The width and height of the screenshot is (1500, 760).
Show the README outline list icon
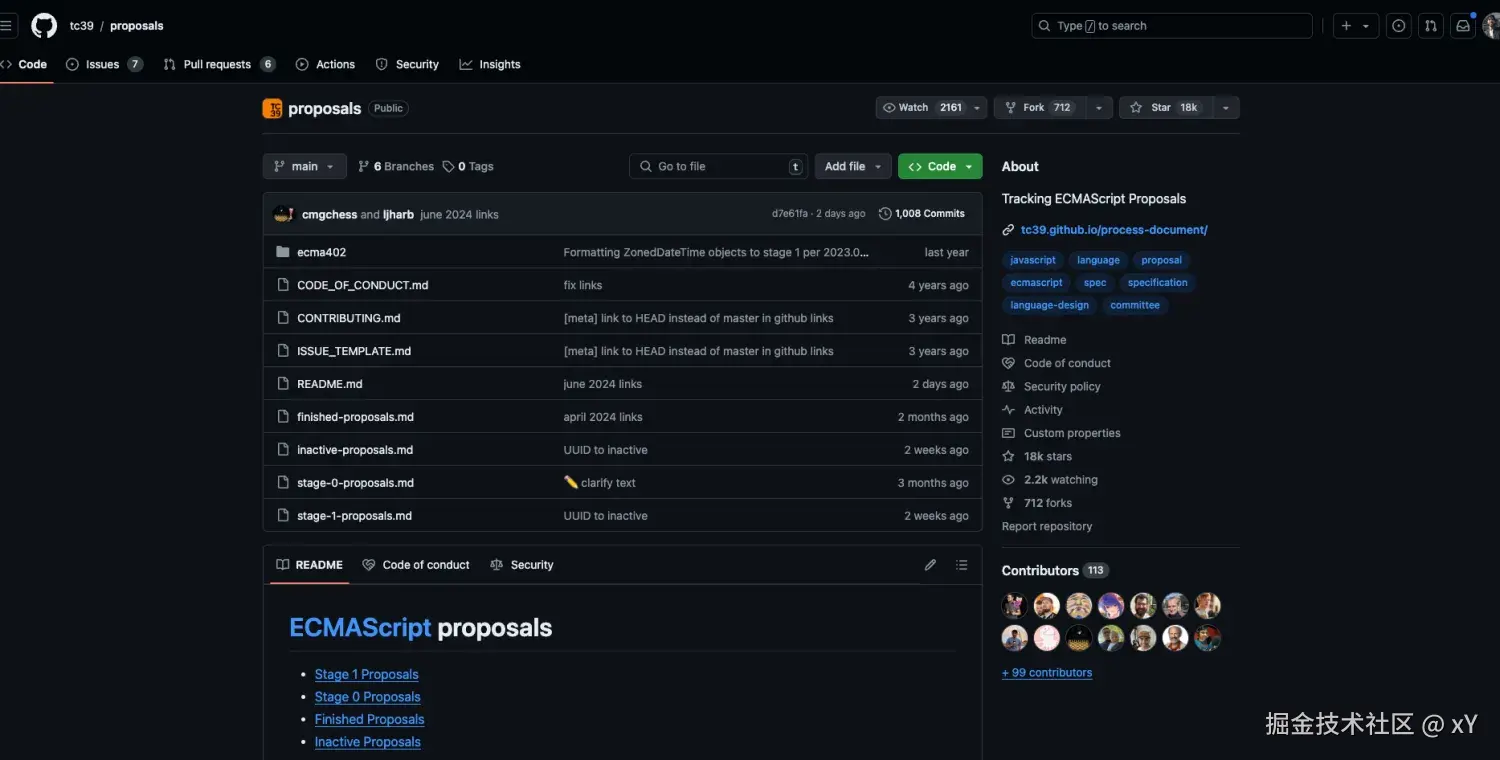click(x=961, y=565)
